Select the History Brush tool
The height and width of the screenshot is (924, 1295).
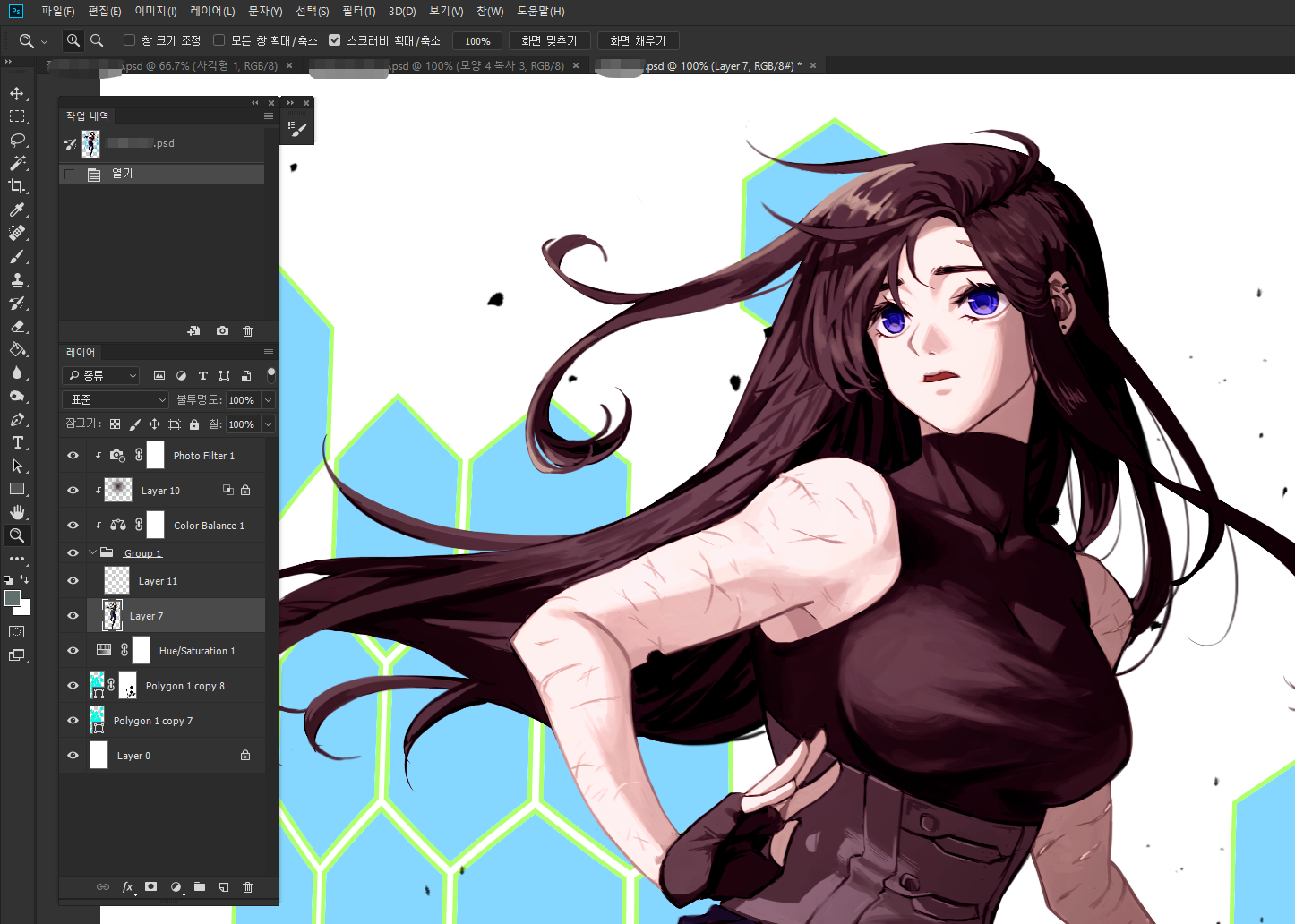click(x=17, y=303)
